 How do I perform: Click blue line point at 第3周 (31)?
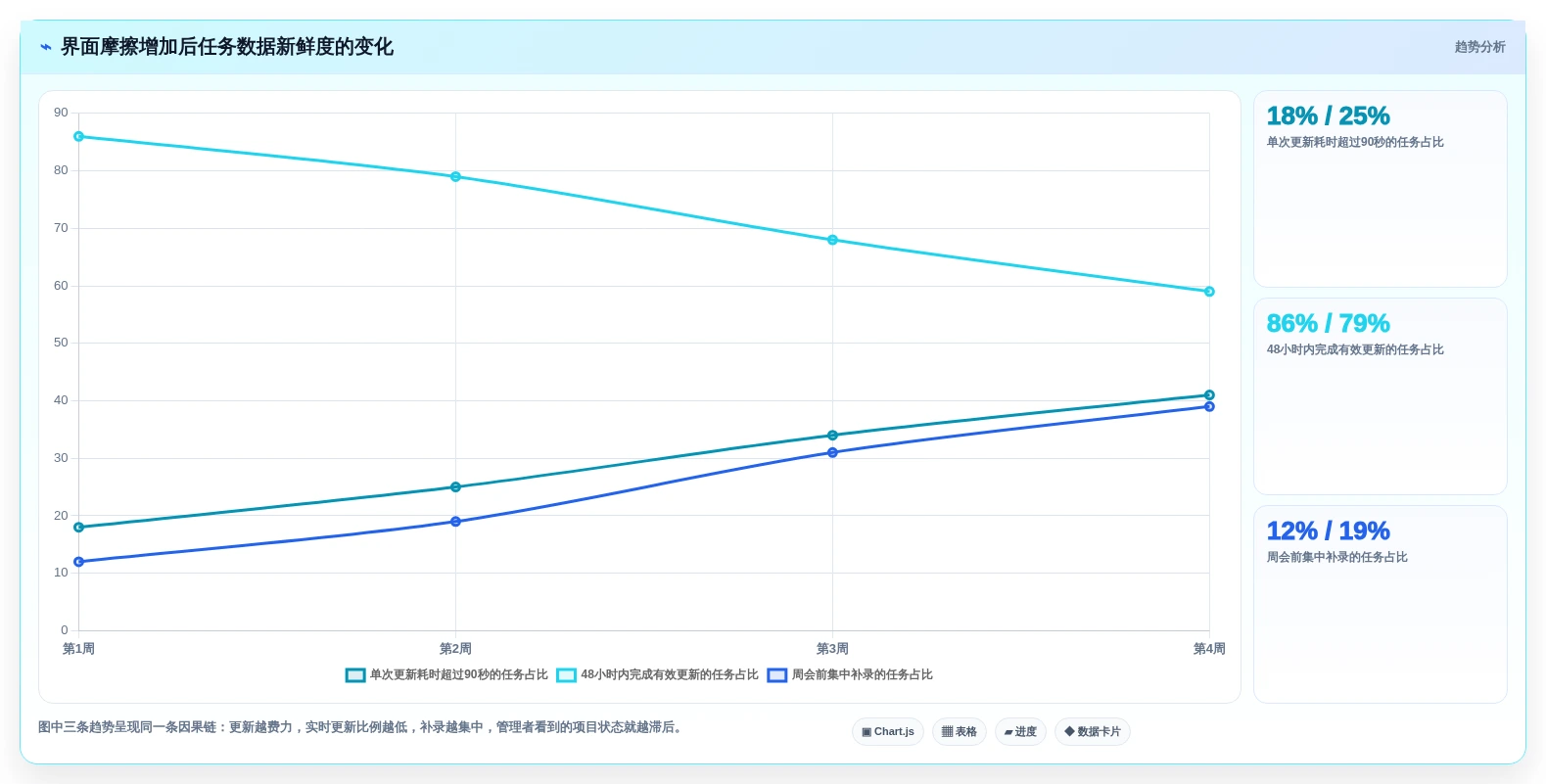coord(832,452)
